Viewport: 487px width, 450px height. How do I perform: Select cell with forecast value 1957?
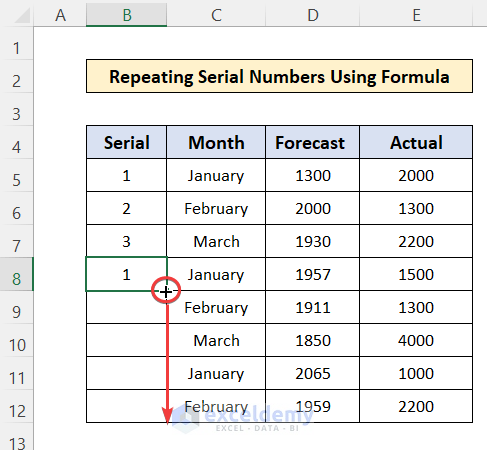pyautogui.click(x=312, y=274)
